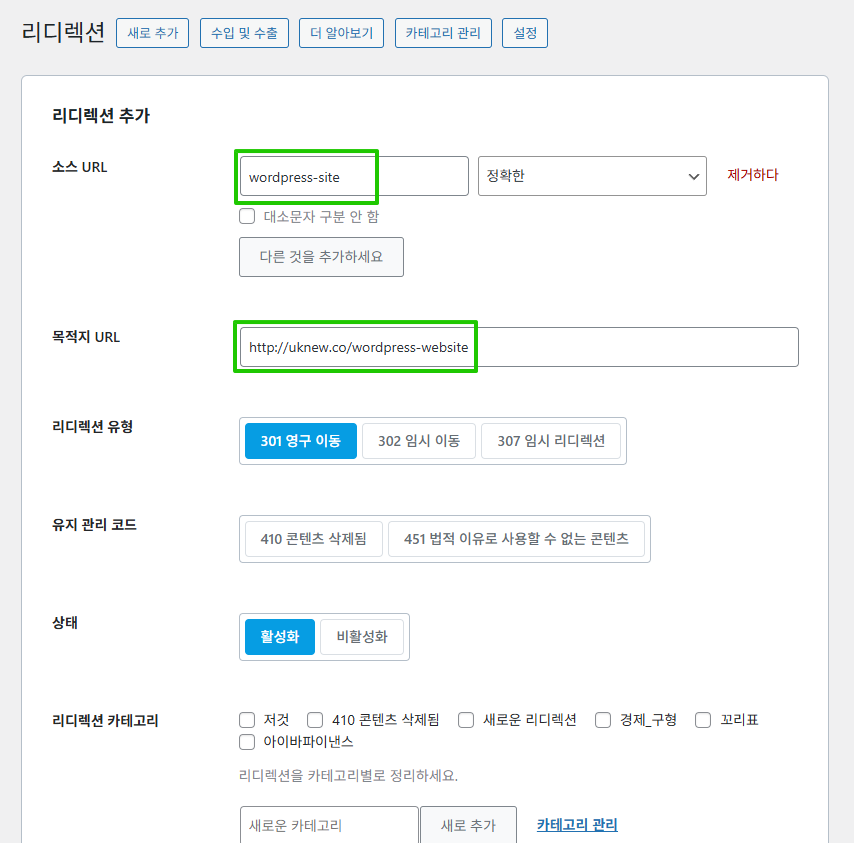The image size is (854, 843).
Task: Click the red 제거하다 link
Action: click(x=753, y=175)
